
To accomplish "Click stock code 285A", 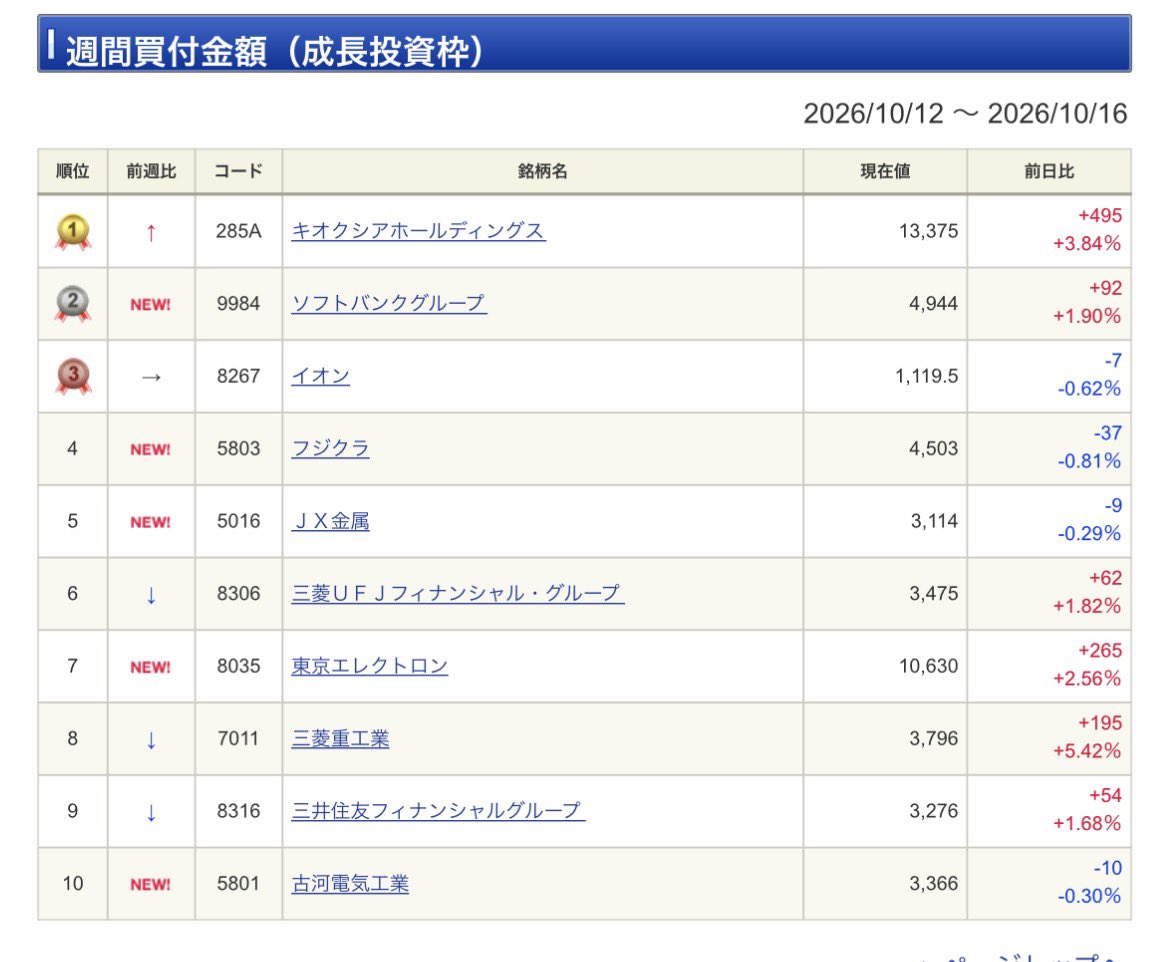I will tap(238, 231).
